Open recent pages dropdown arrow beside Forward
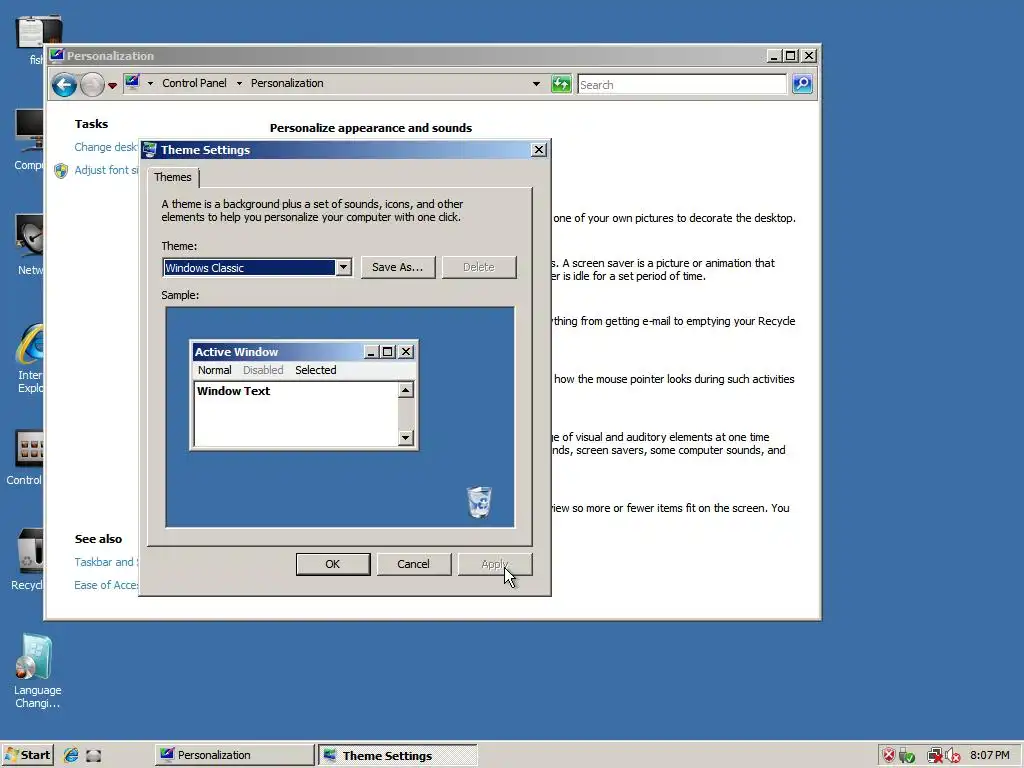The width and height of the screenshot is (1024, 768). tap(112, 86)
